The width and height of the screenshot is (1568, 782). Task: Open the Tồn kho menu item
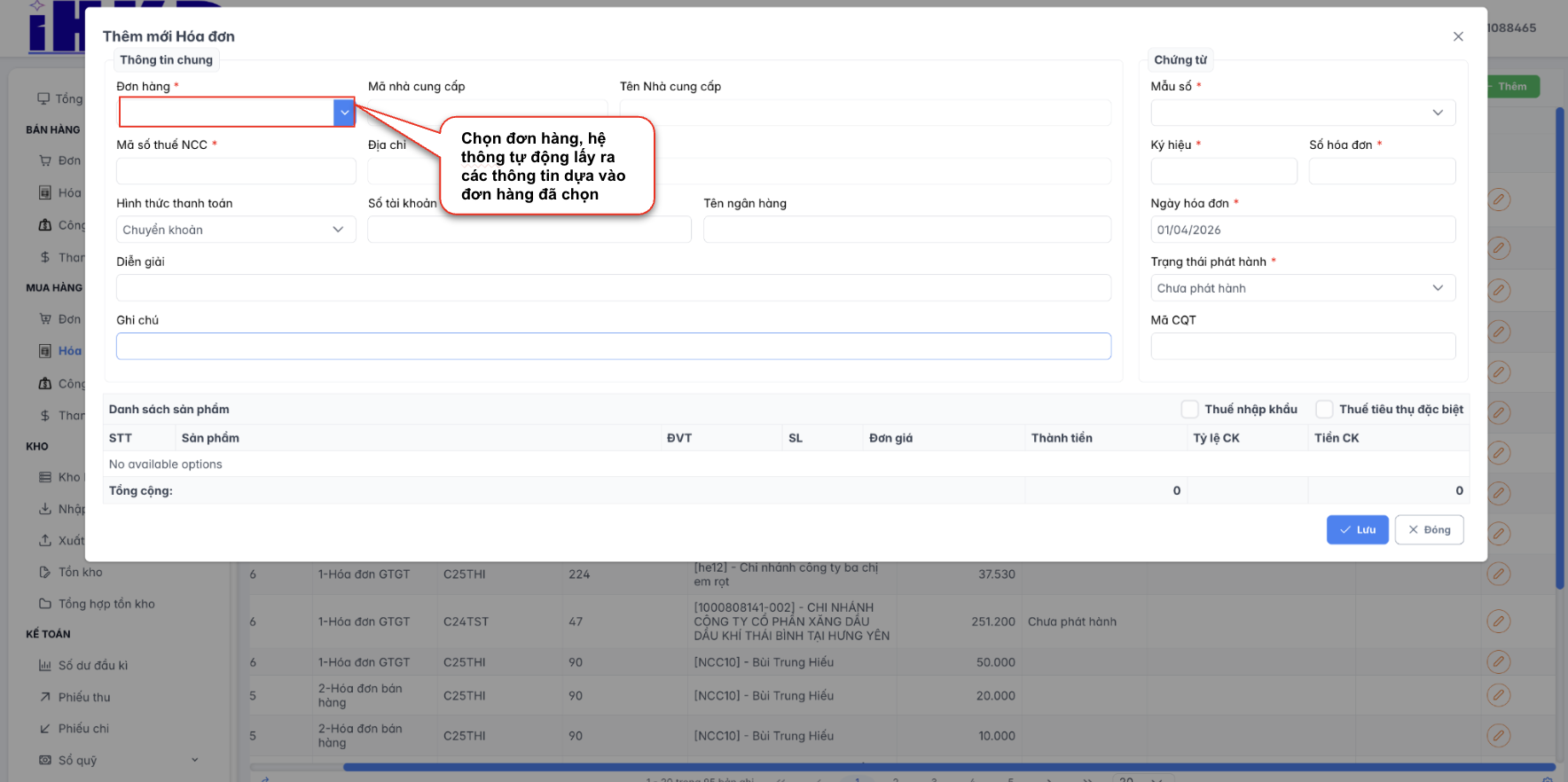(x=81, y=572)
